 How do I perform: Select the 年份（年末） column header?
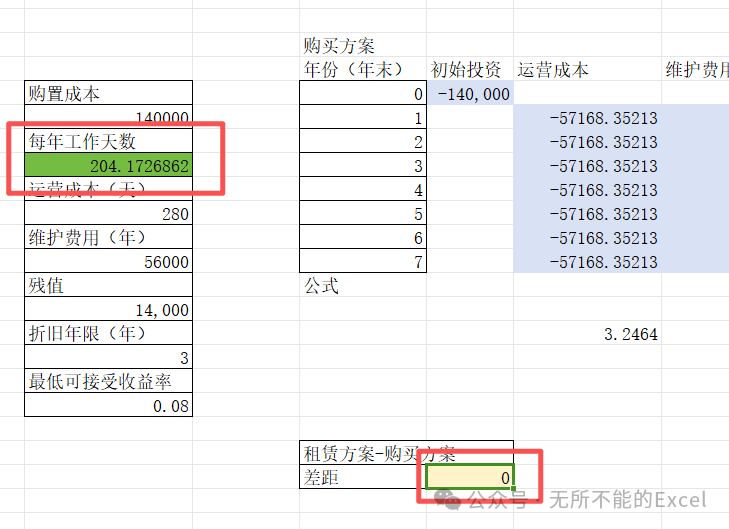click(x=363, y=69)
